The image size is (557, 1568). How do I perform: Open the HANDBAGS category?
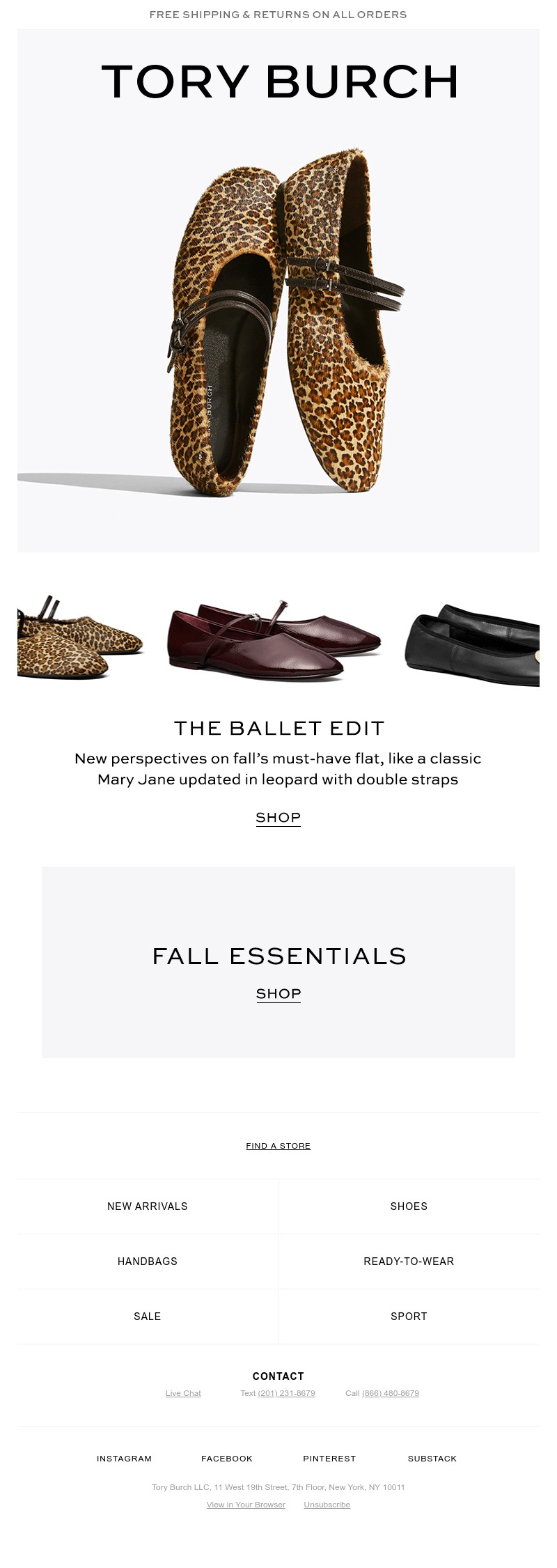click(147, 1262)
